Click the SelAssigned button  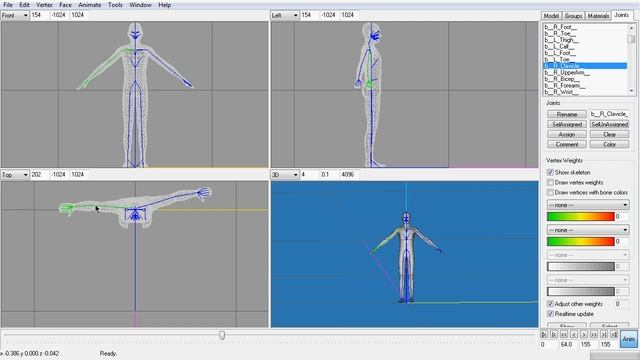(567, 124)
